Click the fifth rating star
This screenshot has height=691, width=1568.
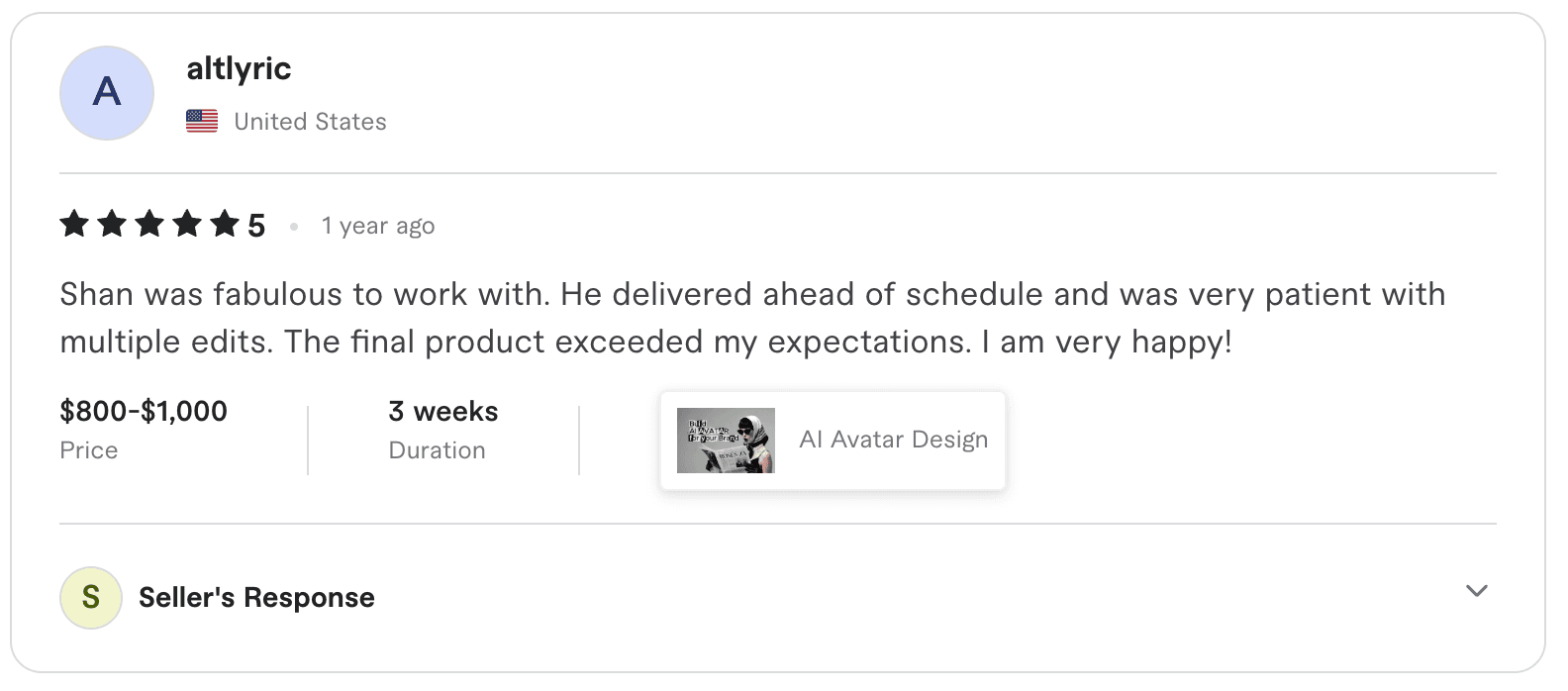(225, 225)
